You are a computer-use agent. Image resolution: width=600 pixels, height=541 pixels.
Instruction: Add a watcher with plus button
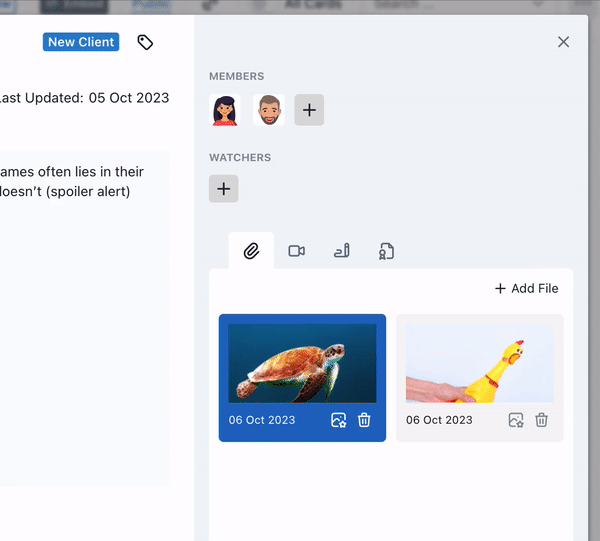tap(223, 188)
